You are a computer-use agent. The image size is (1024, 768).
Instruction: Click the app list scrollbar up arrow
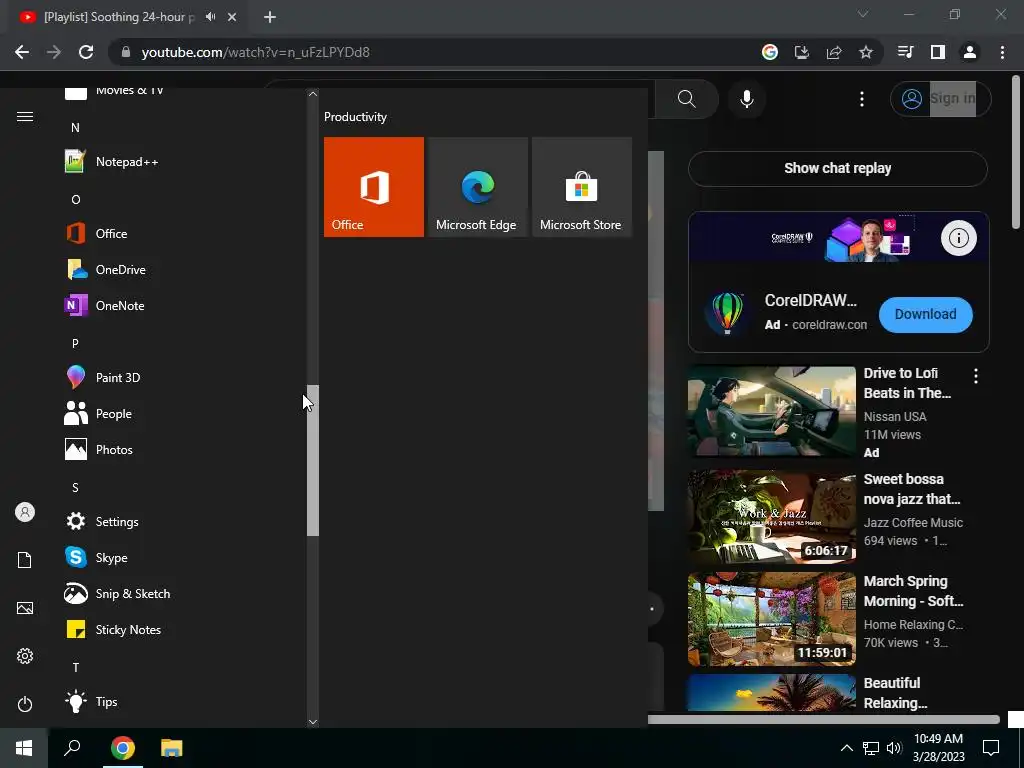(x=313, y=94)
